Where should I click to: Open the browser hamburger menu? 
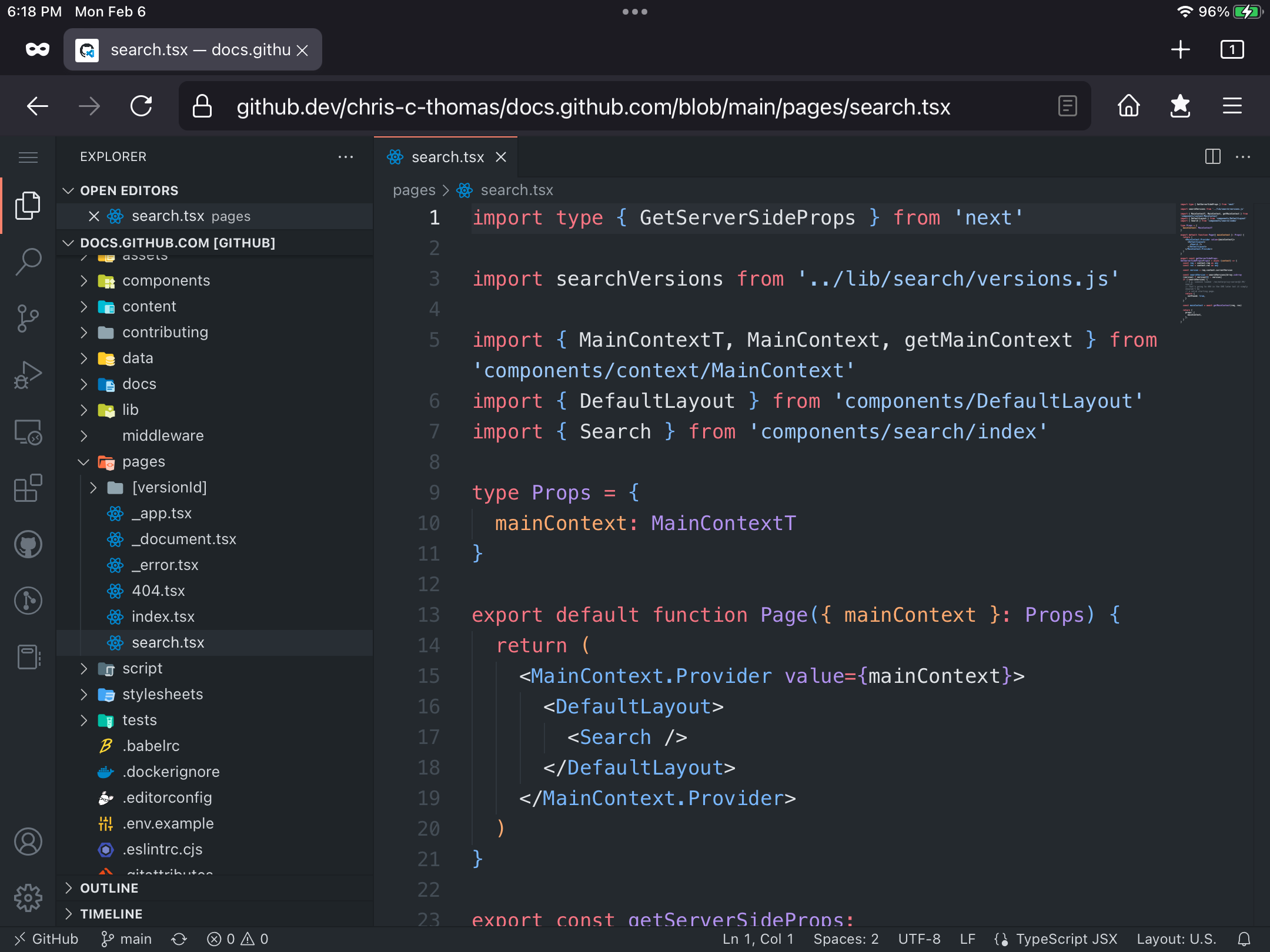pyautogui.click(x=1232, y=106)
